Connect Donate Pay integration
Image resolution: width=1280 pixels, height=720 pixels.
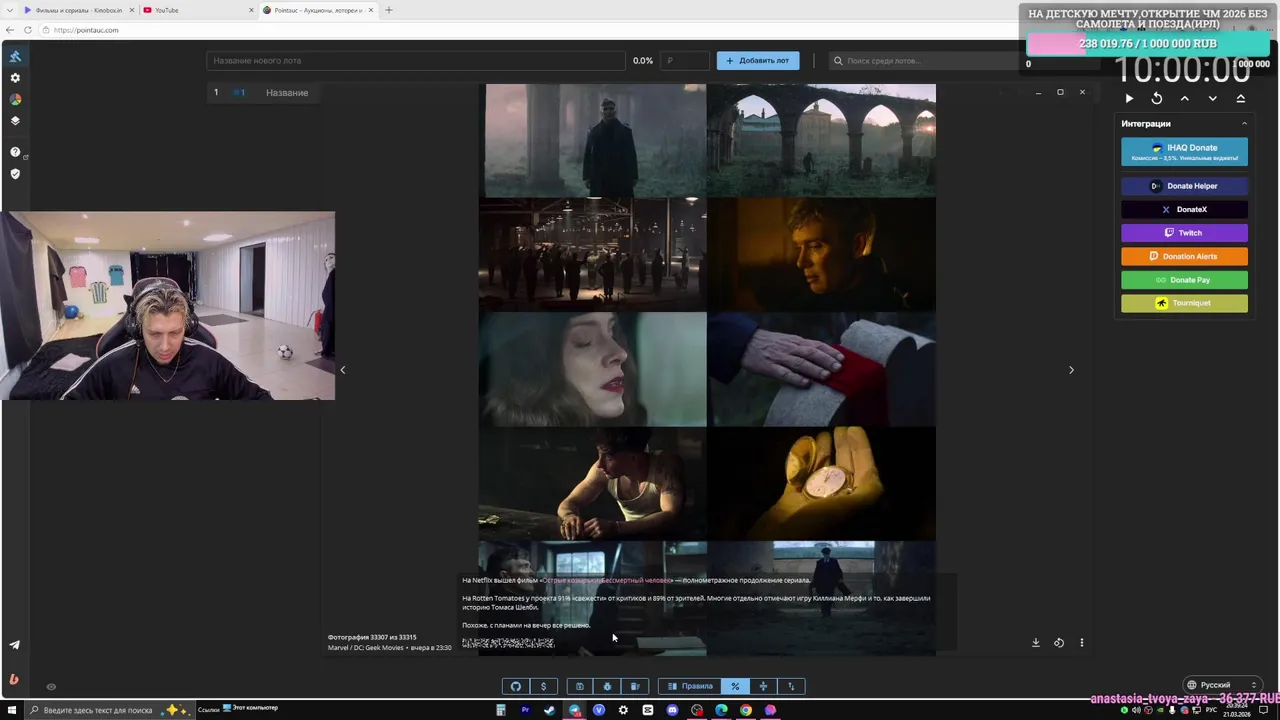click(x=1184, y=280)
